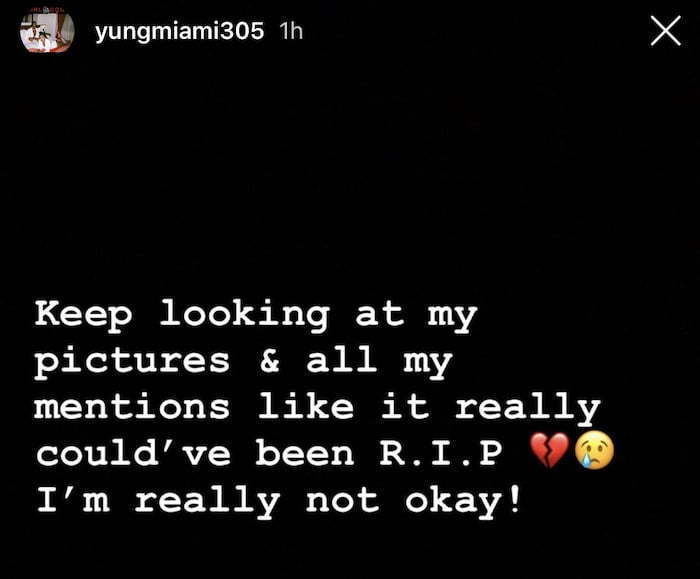Close the story with the X icon

[666, 31]
